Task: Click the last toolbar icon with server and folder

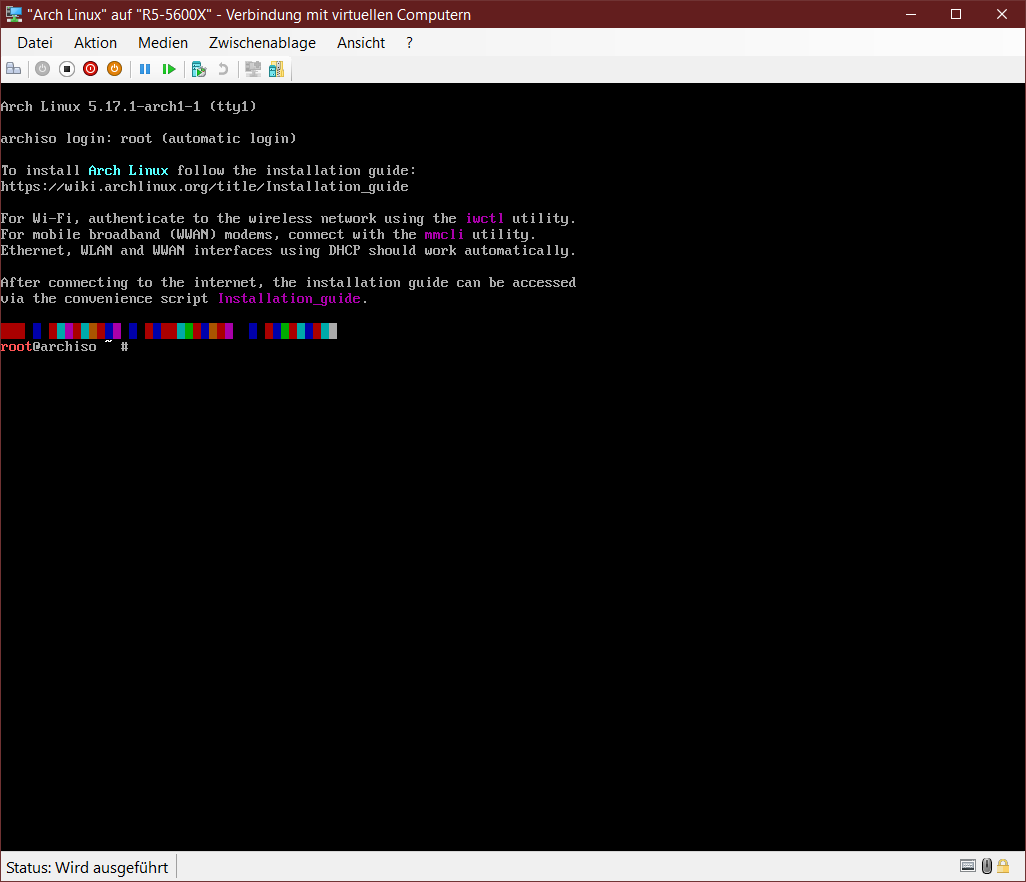Action: tap(276, 69)
